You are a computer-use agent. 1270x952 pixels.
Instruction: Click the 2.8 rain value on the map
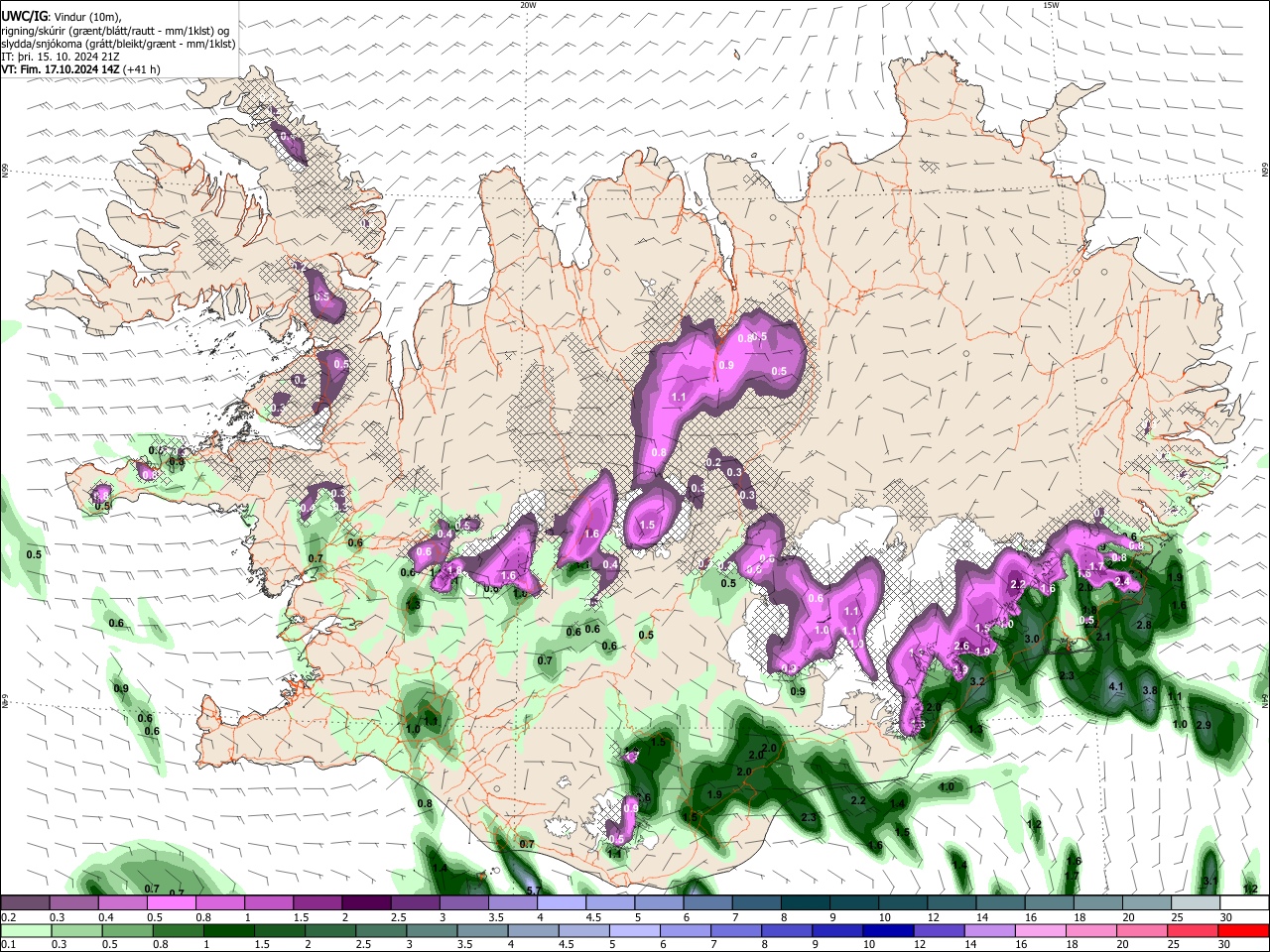click(x=1143, y=626)
